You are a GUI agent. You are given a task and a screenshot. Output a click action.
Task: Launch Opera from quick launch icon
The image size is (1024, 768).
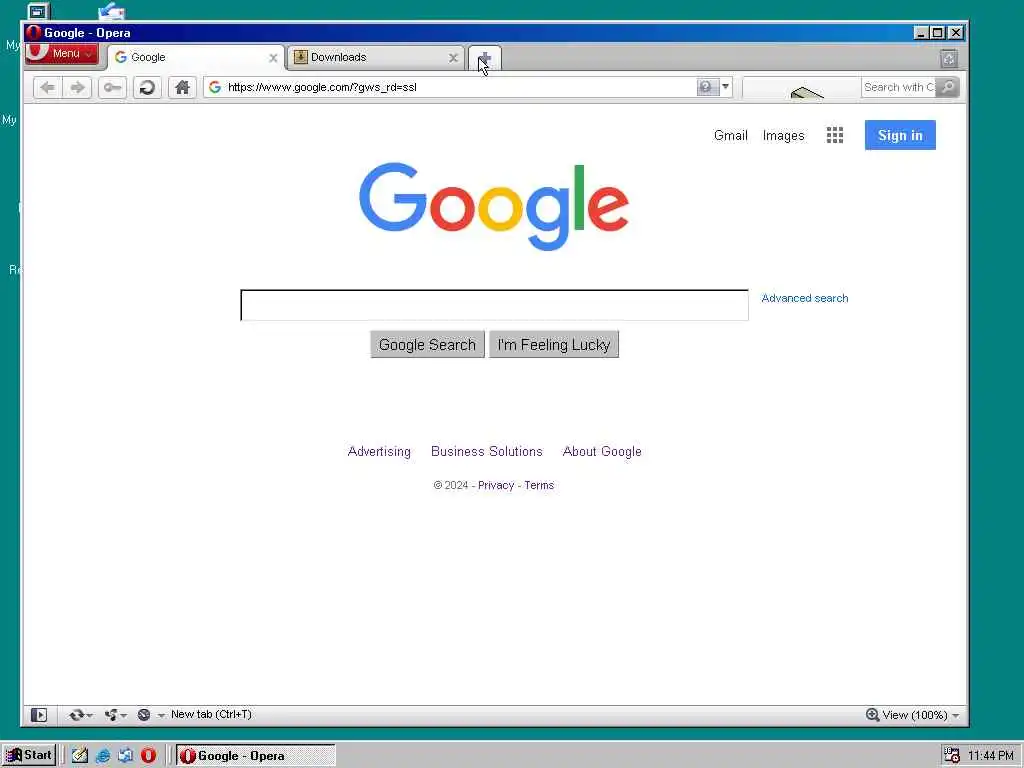(148, 756)
